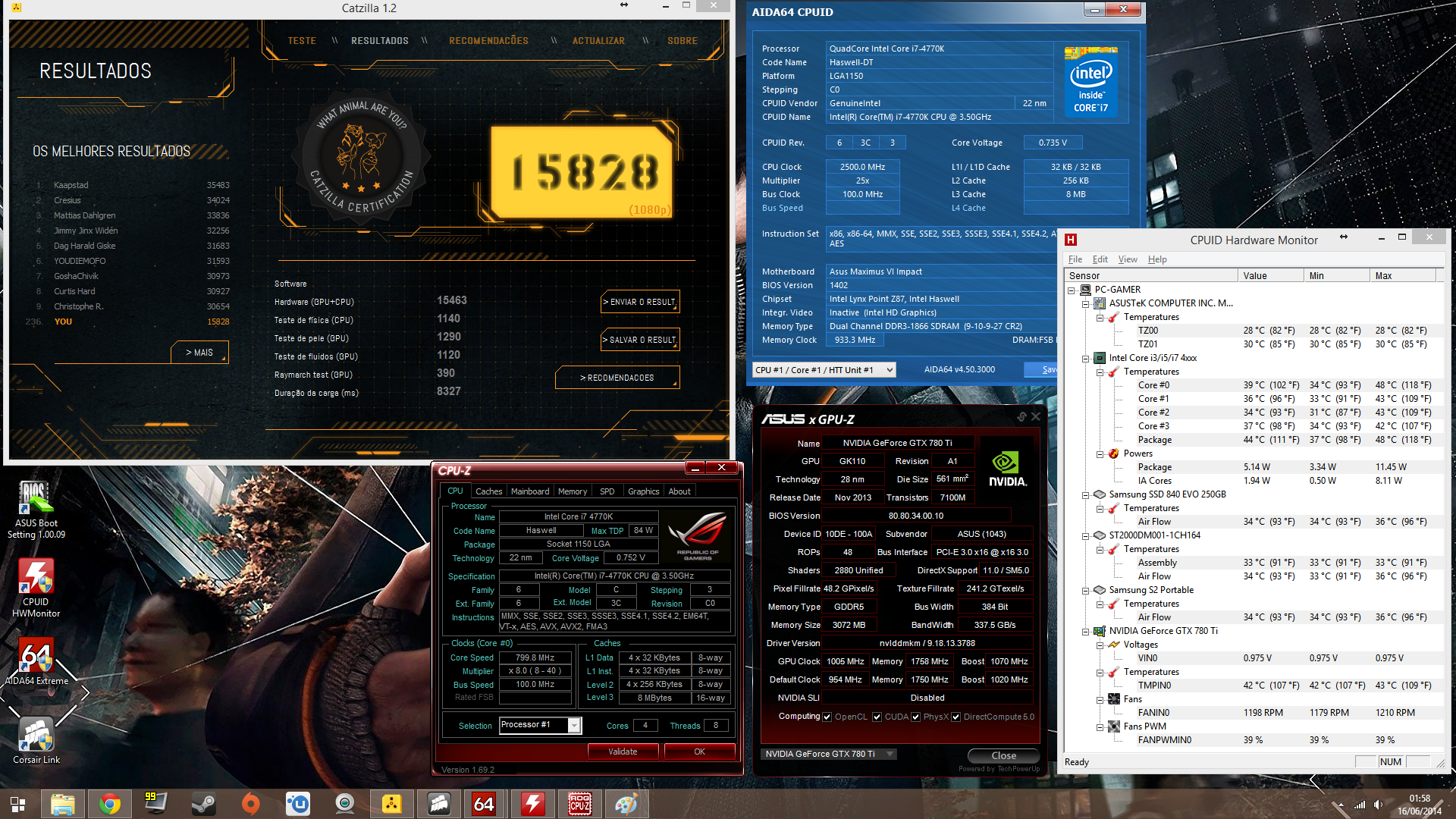Viewport: 1456px width, 819px height.
Task: Click the Close button in GPU-Z
Action: (1003, 756)
